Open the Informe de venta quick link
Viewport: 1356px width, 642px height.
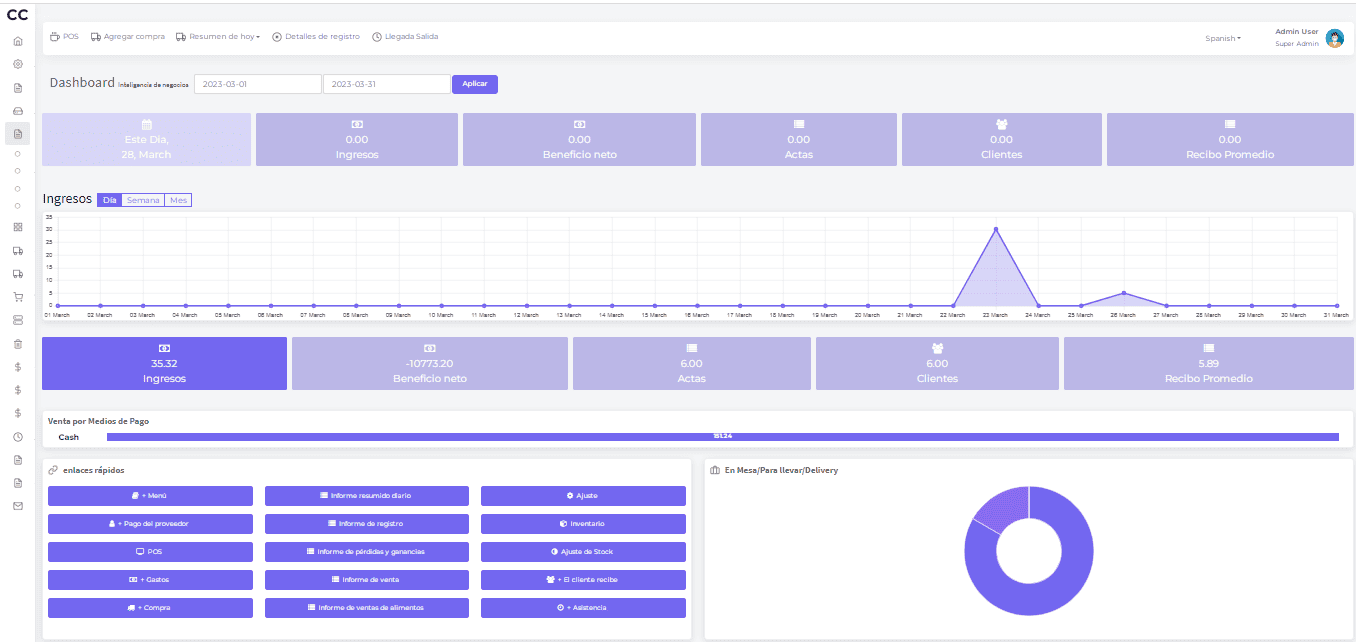(366, 580)
